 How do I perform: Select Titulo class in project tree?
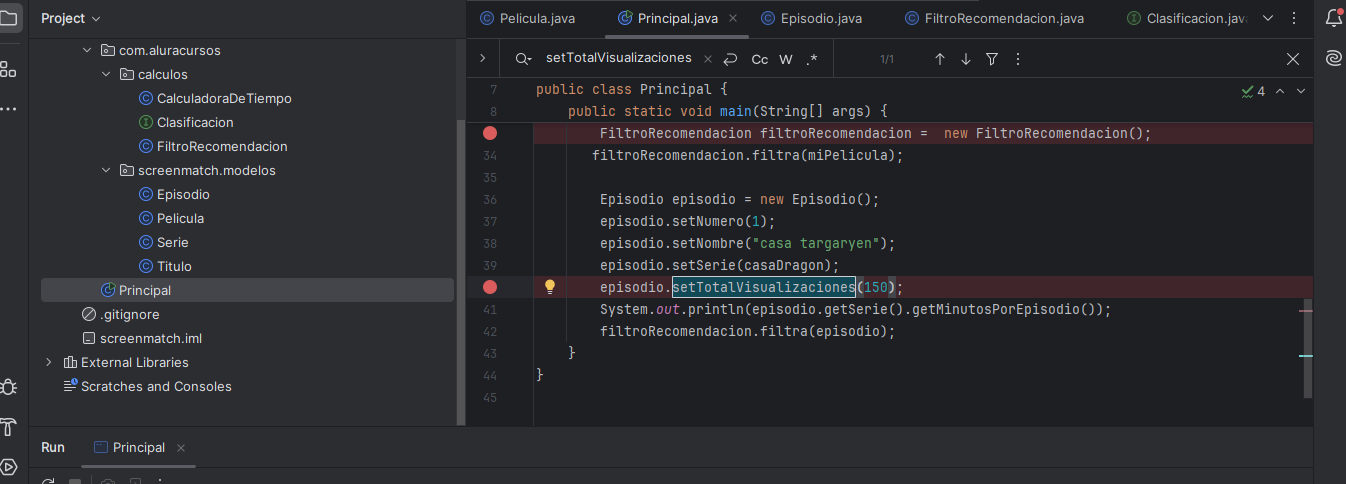[x=174, y=266]
